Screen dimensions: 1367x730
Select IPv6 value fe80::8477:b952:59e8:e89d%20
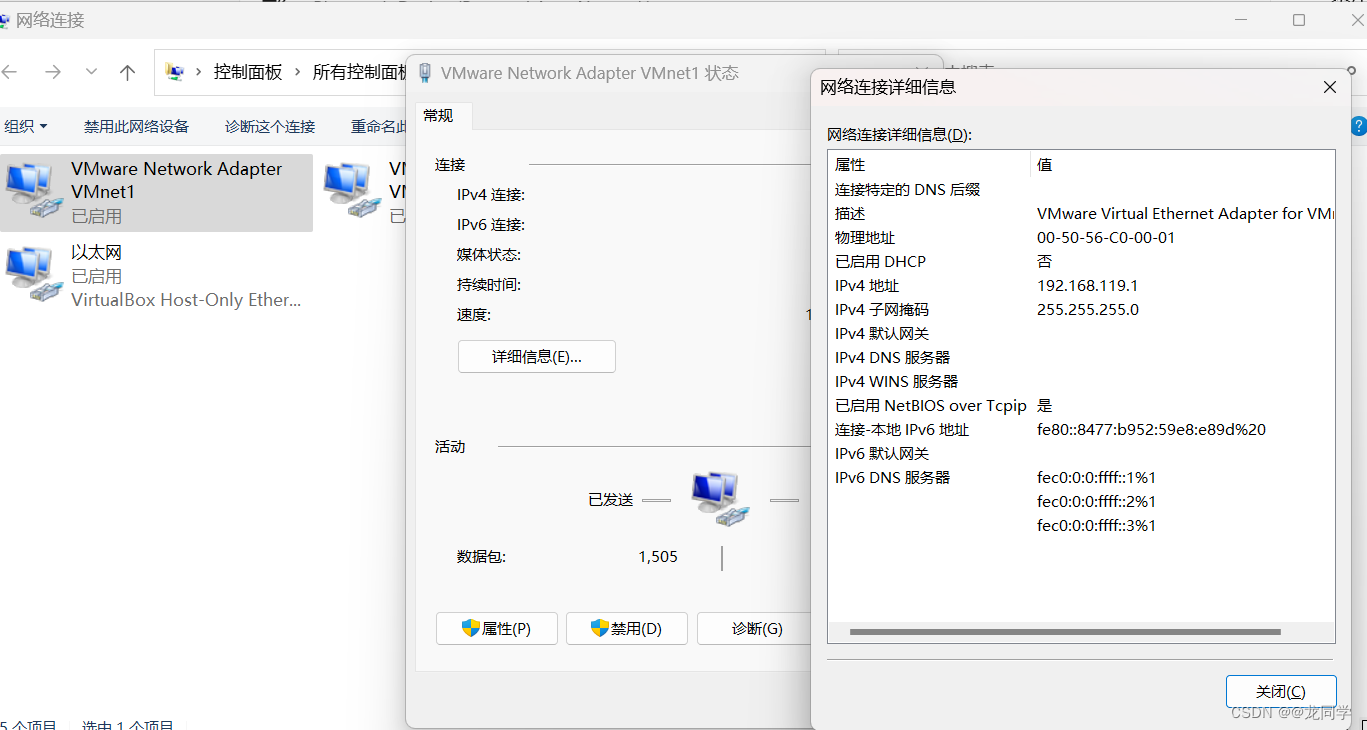(1151, 430)
